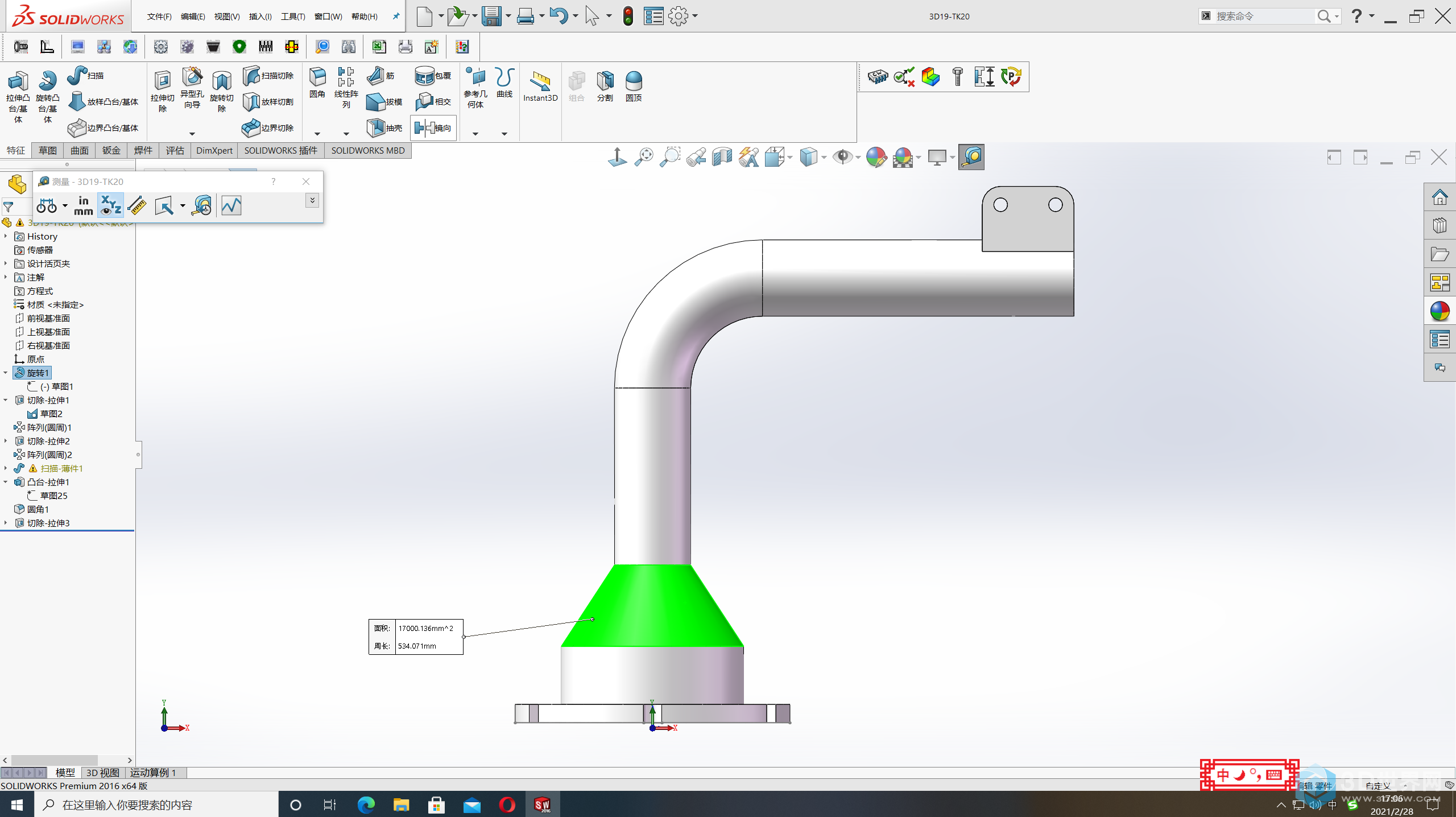Switch to the 钣金 sheet metal tab
This screenshot has width=1456, height=817.
pyautogui.click(x=111, y=150)
